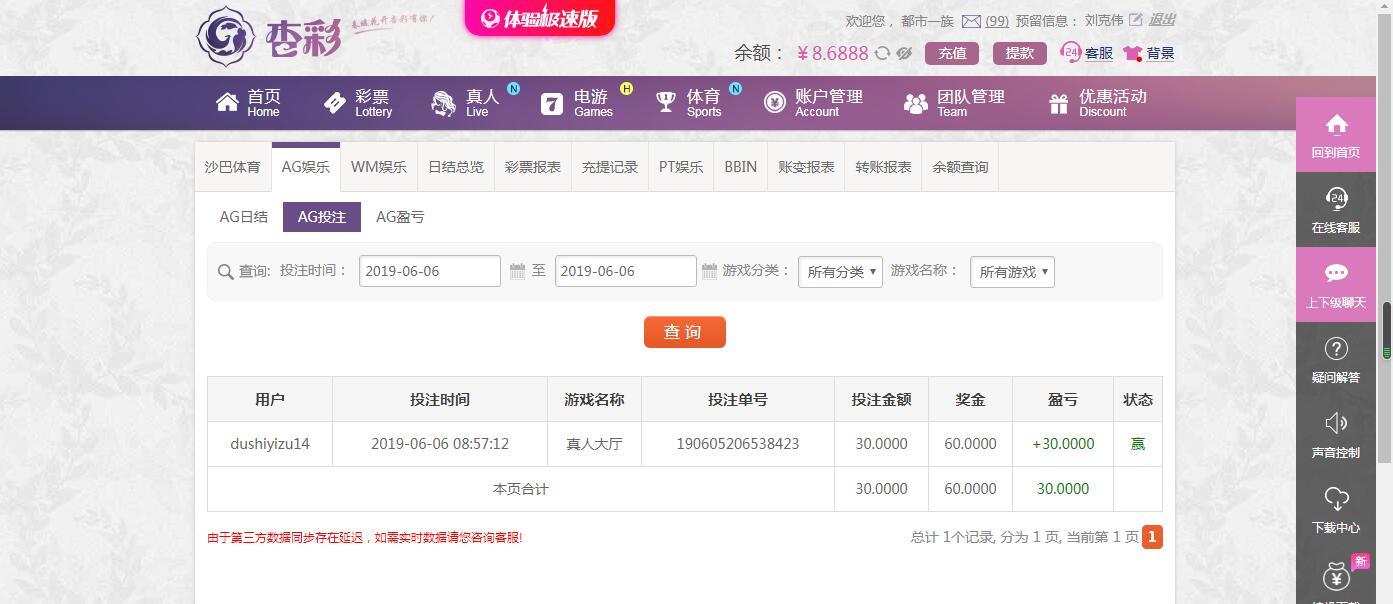1393x604 pixels.
Task: Open 在线客服 in the side panel
Action: [x=1336, y=210]
